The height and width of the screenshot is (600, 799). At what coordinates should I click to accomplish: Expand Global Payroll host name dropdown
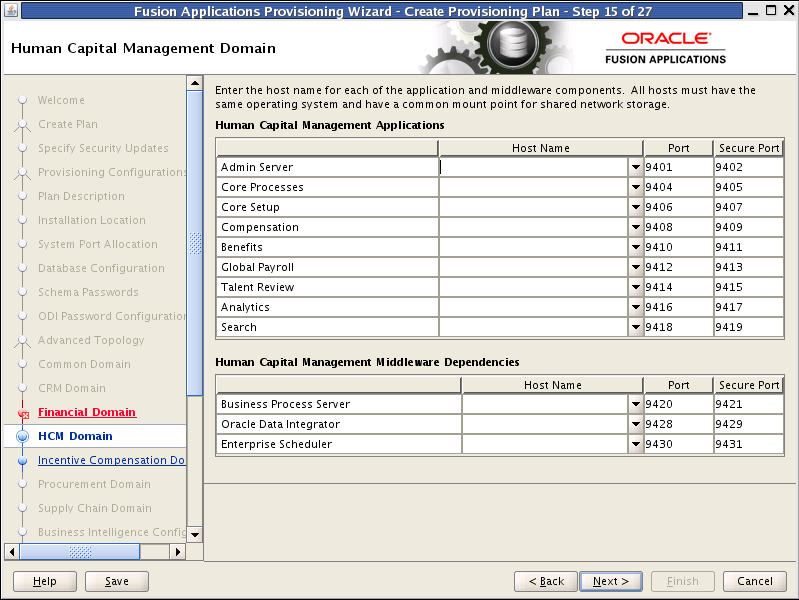pyautogui.click(x=635, y=267)
